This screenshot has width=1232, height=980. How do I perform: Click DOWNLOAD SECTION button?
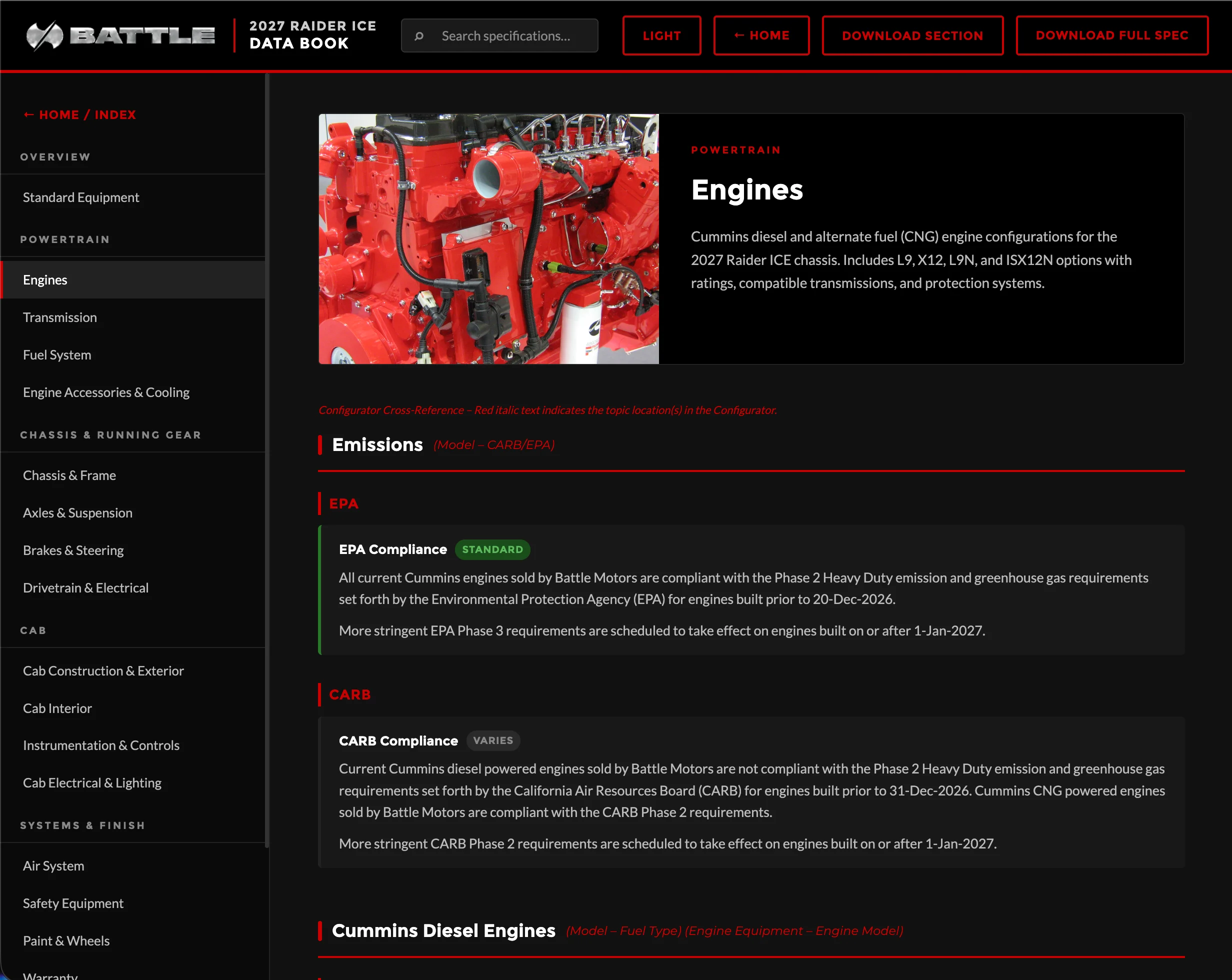[x=912, y=35]
